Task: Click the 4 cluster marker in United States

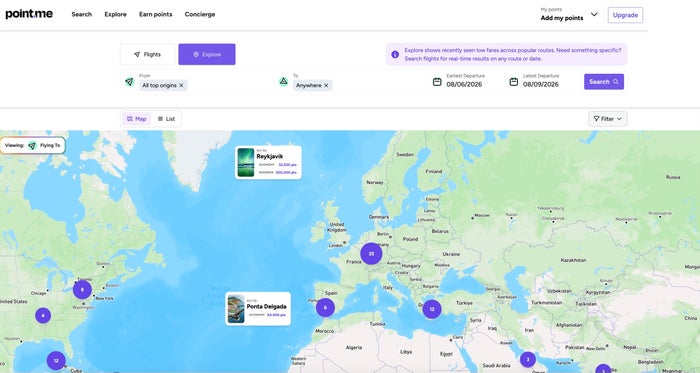Action: click(43, 315)
